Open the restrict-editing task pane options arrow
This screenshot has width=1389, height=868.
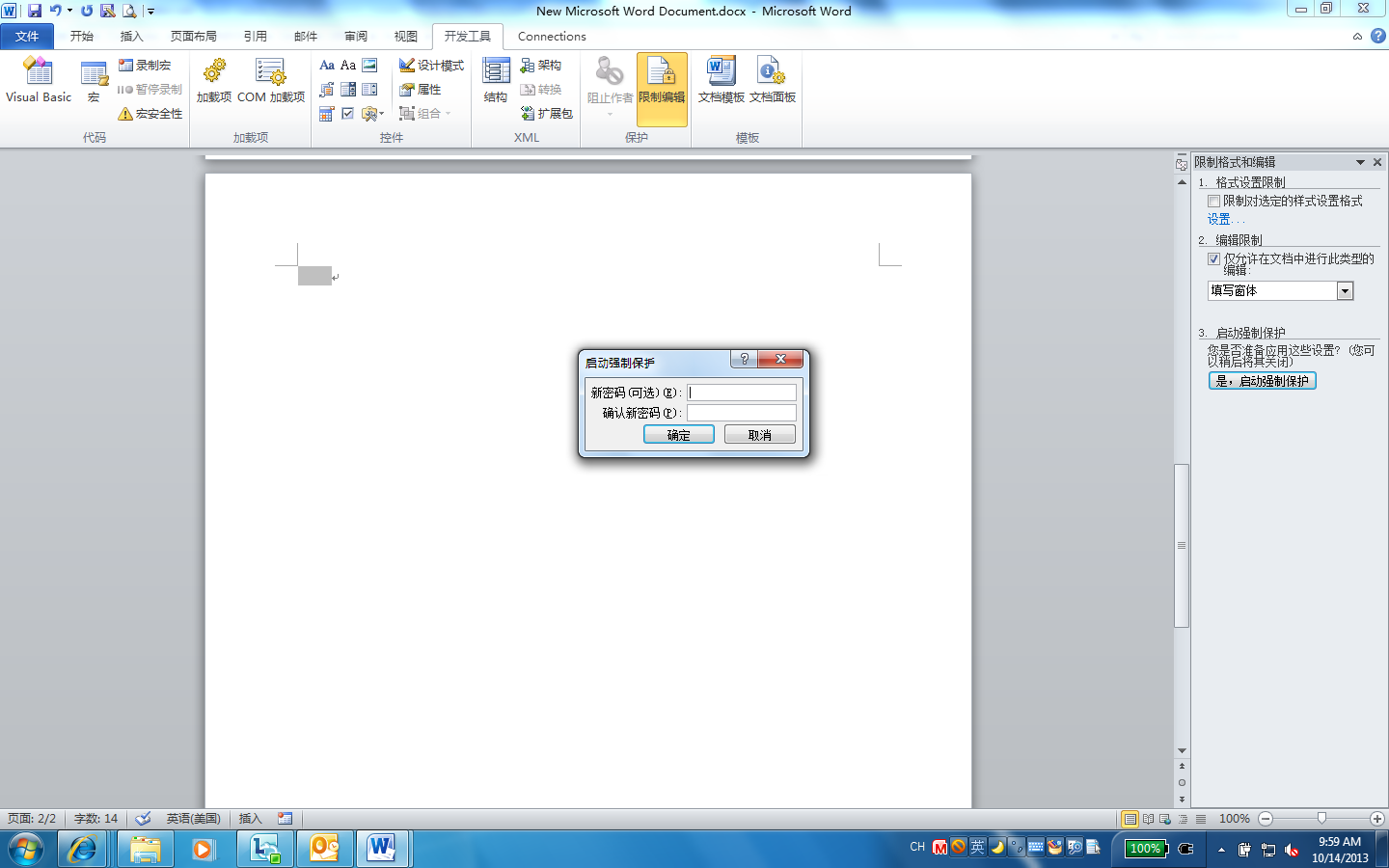pos(1360,162)
